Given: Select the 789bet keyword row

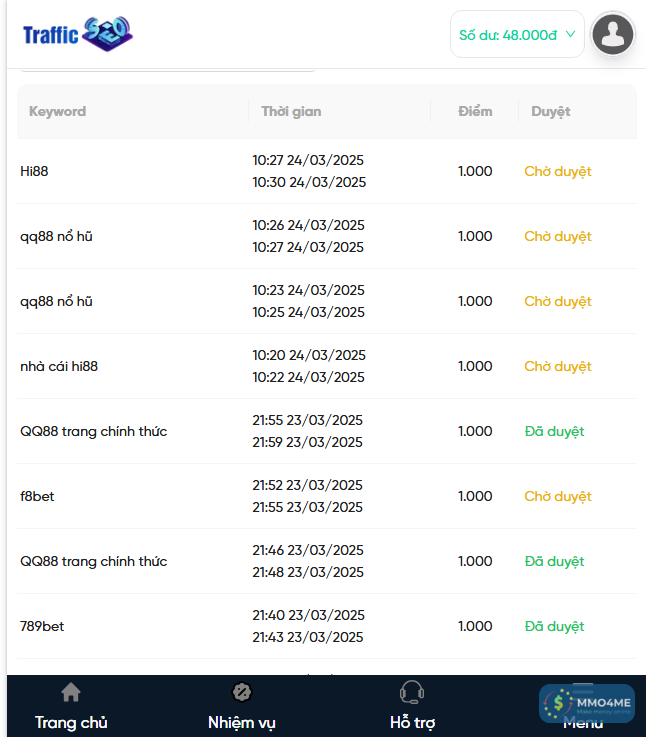Looking at the screenshot, I should click(42, 626).
